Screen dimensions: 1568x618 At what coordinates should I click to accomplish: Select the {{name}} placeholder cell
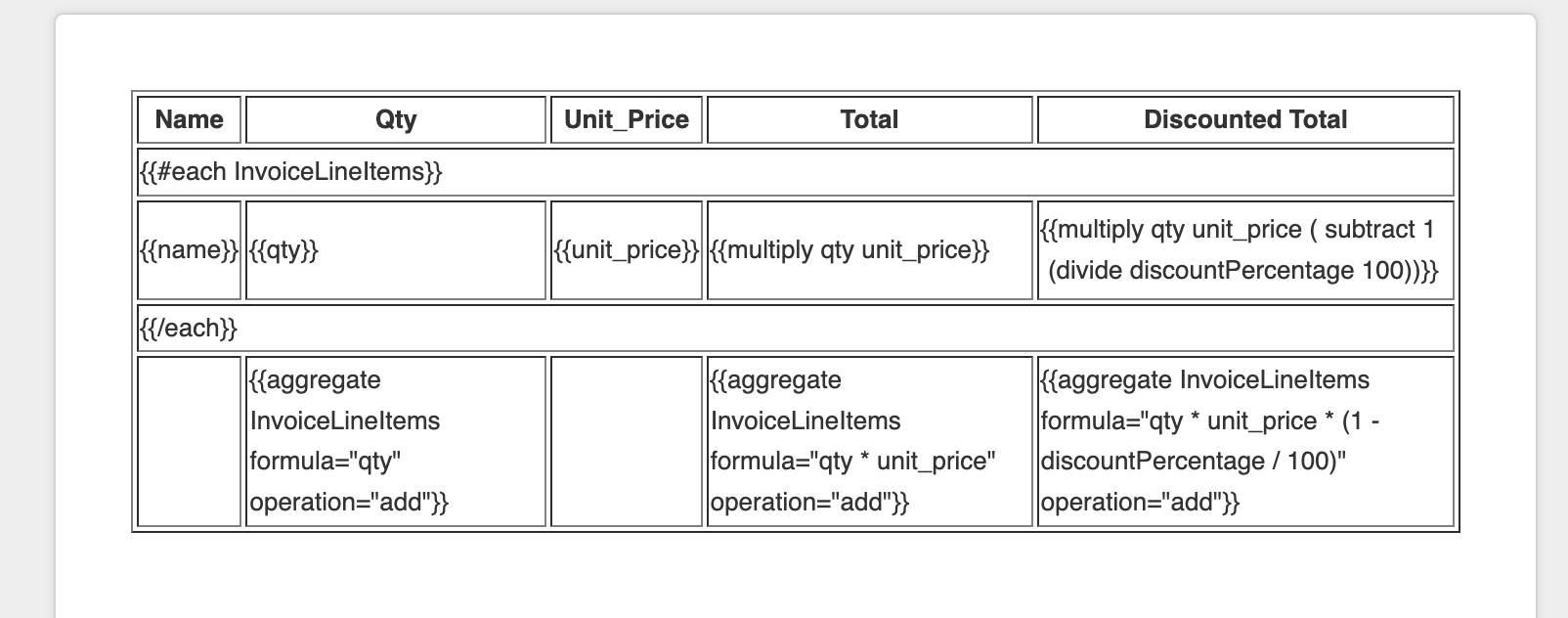coord(189,250)
